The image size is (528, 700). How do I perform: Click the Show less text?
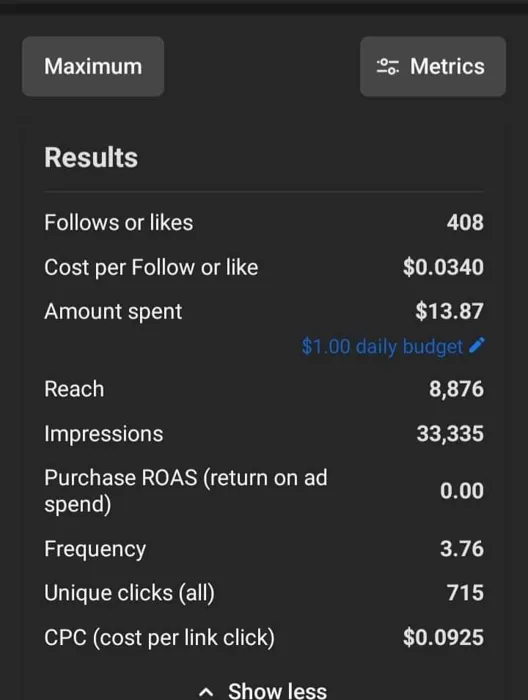click(x=277, y=690)
